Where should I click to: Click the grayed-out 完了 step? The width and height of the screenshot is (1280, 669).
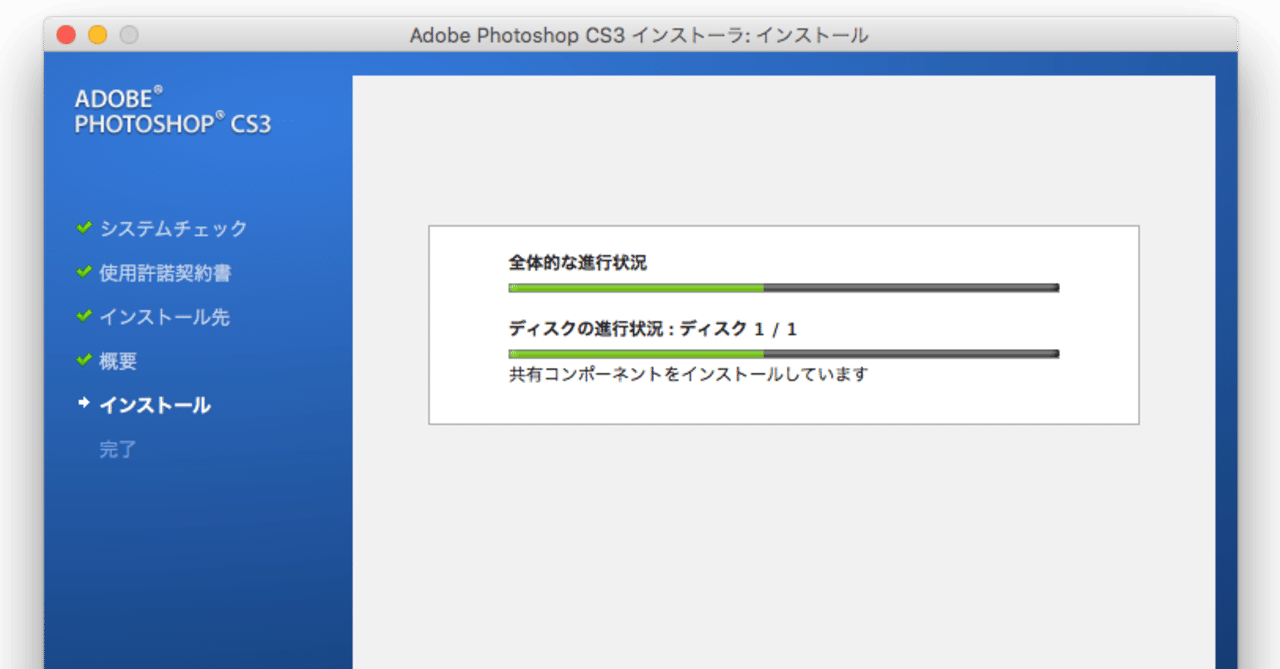click(x=119, y=448)
